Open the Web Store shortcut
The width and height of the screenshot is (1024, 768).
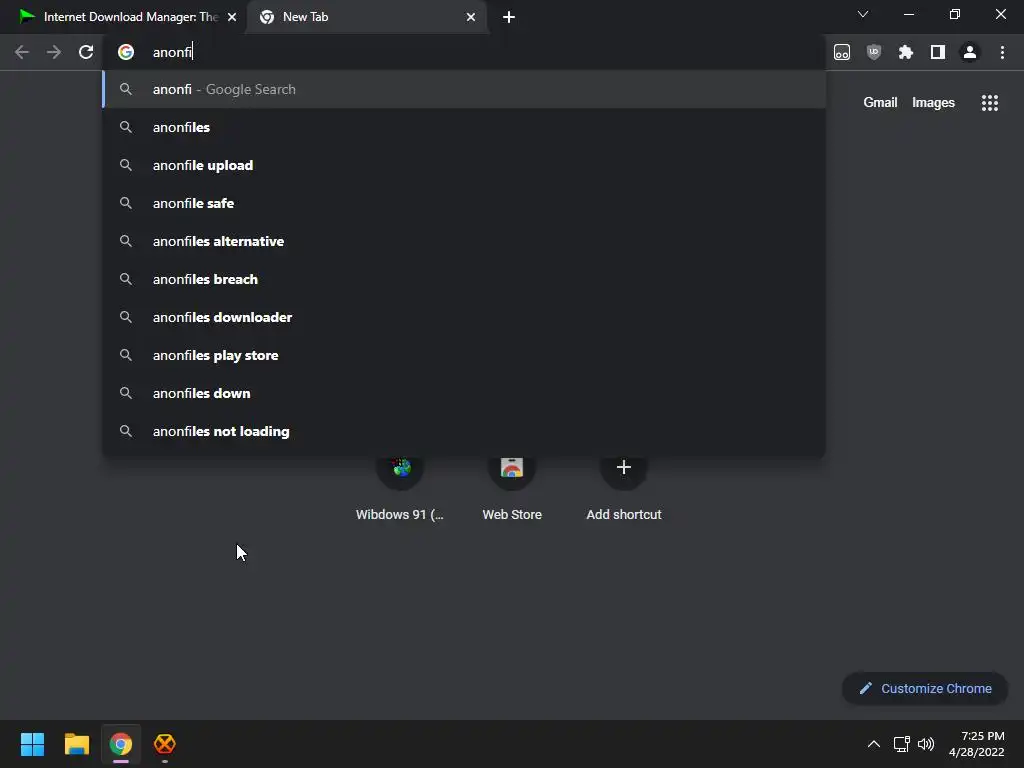click(512, 490)
